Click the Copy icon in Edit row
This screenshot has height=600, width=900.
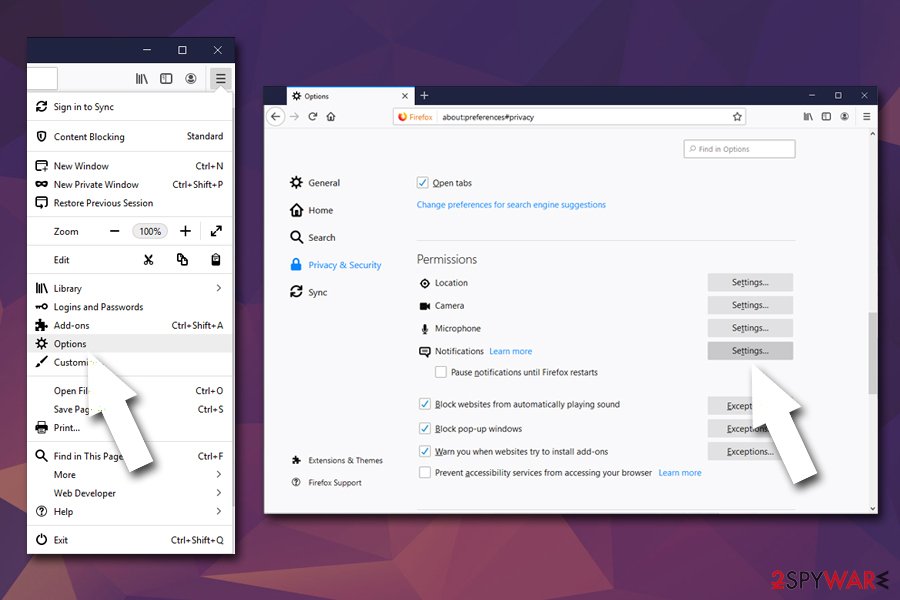182,260
